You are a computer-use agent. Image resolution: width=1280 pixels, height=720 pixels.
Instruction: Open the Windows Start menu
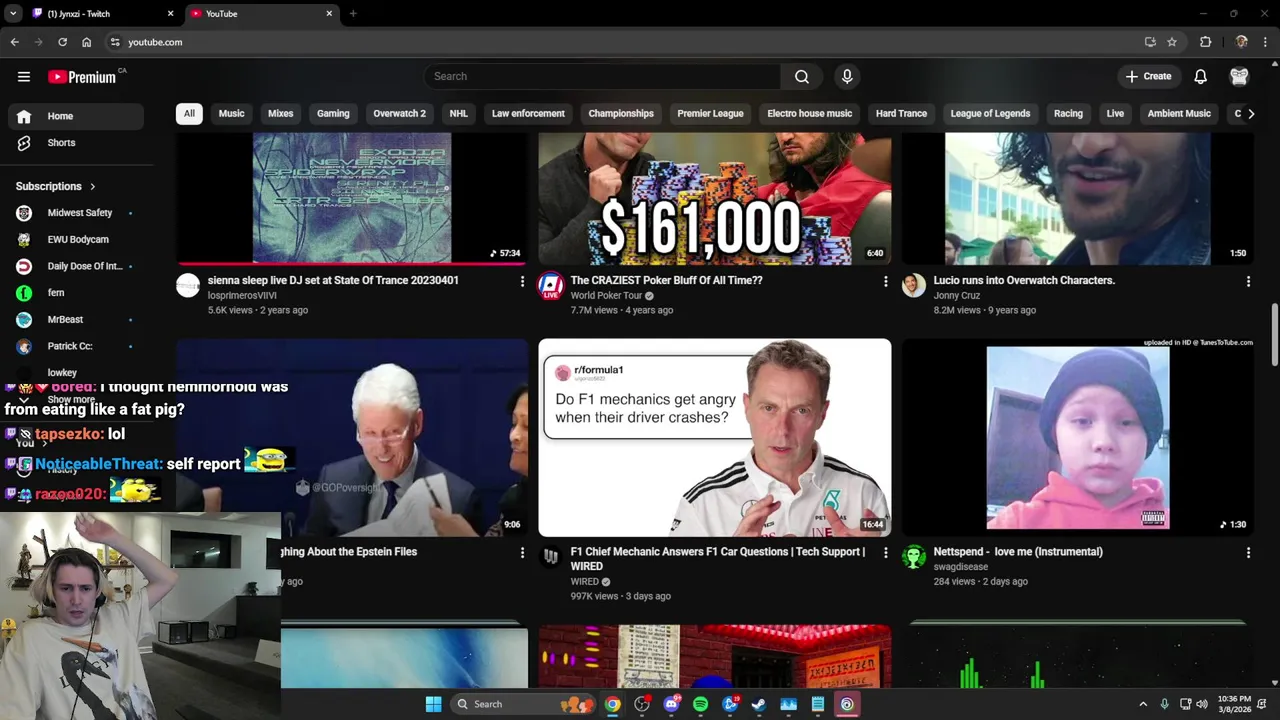(x=433, y=704)
